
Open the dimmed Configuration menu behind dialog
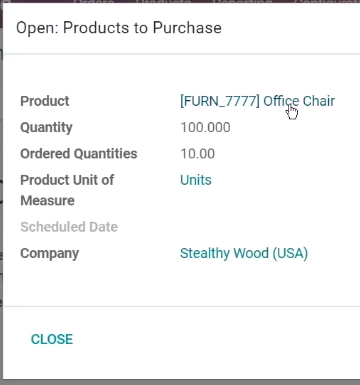pyautogui.click(x=327, y=1)
